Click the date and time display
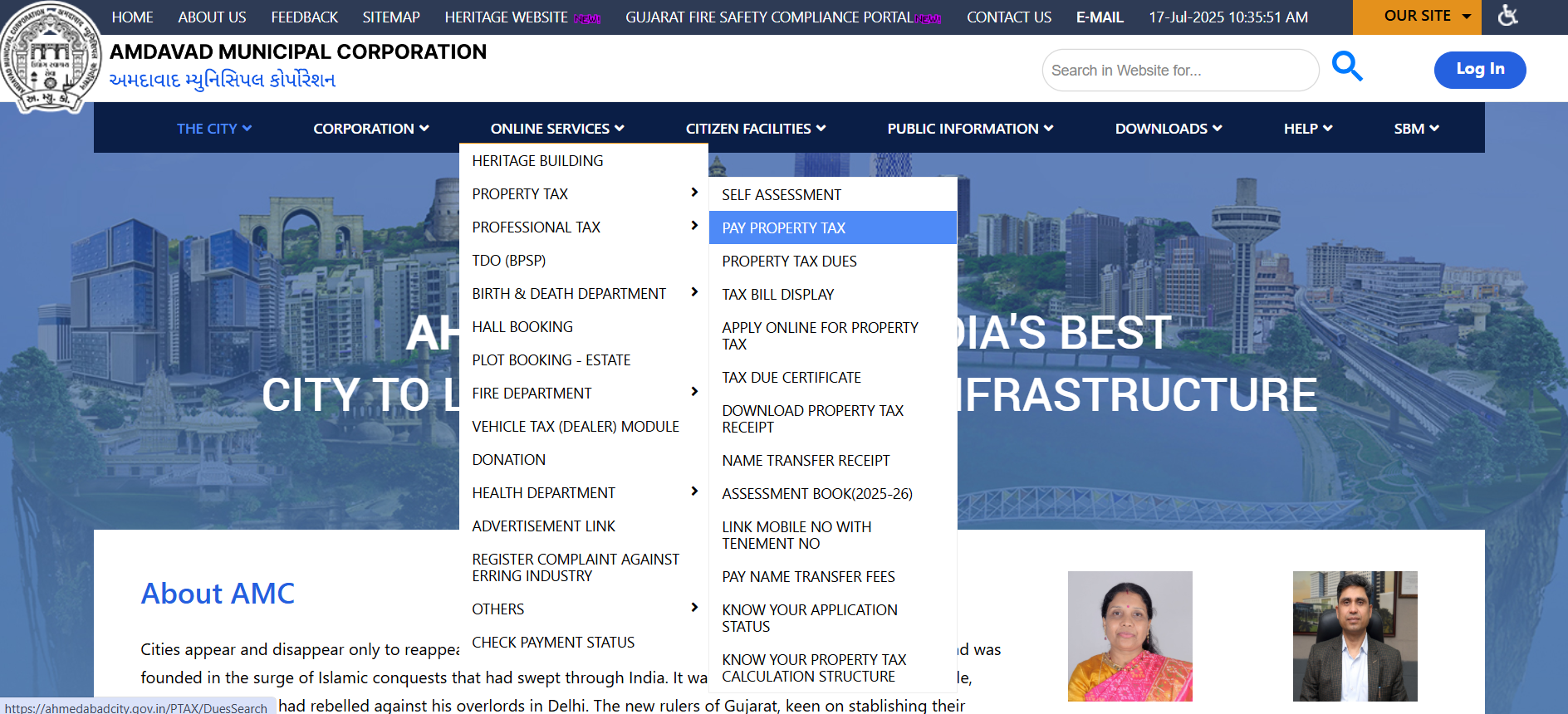Screen dimensions: 1568x714 point(1228,17)
